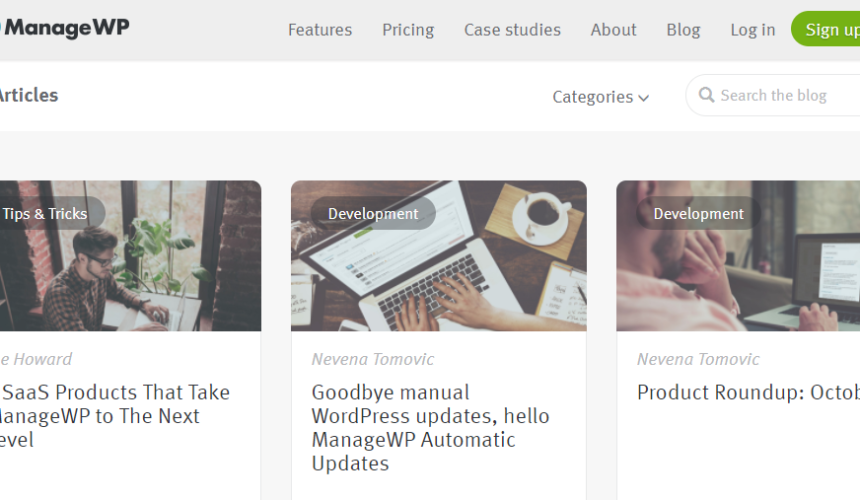Focus the Search the blog field
Viewport: 860px width, 500px height.
pos(773,95)
